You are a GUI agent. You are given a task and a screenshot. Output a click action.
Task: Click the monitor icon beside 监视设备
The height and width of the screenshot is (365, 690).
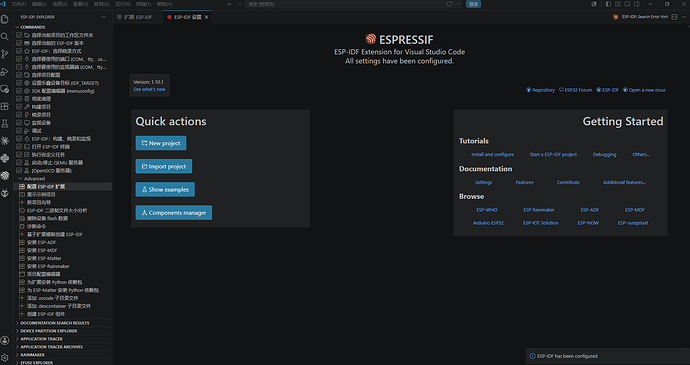pos(27,122)
